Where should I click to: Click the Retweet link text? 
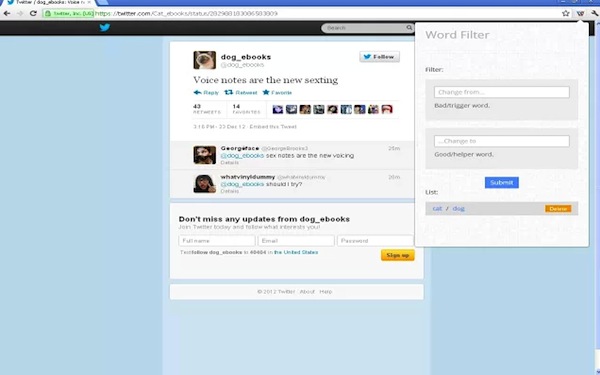(246, 93)
